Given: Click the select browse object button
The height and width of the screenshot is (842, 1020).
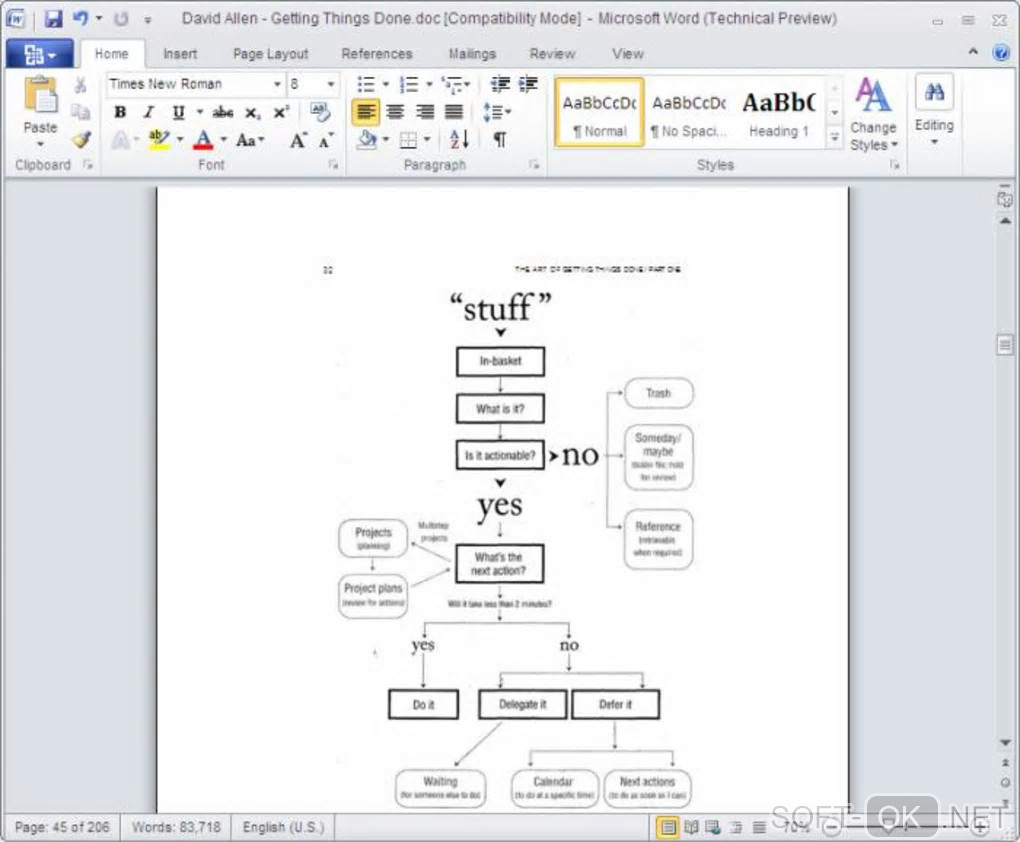Looking at the screenshot, I should (x=1005, y=782).
